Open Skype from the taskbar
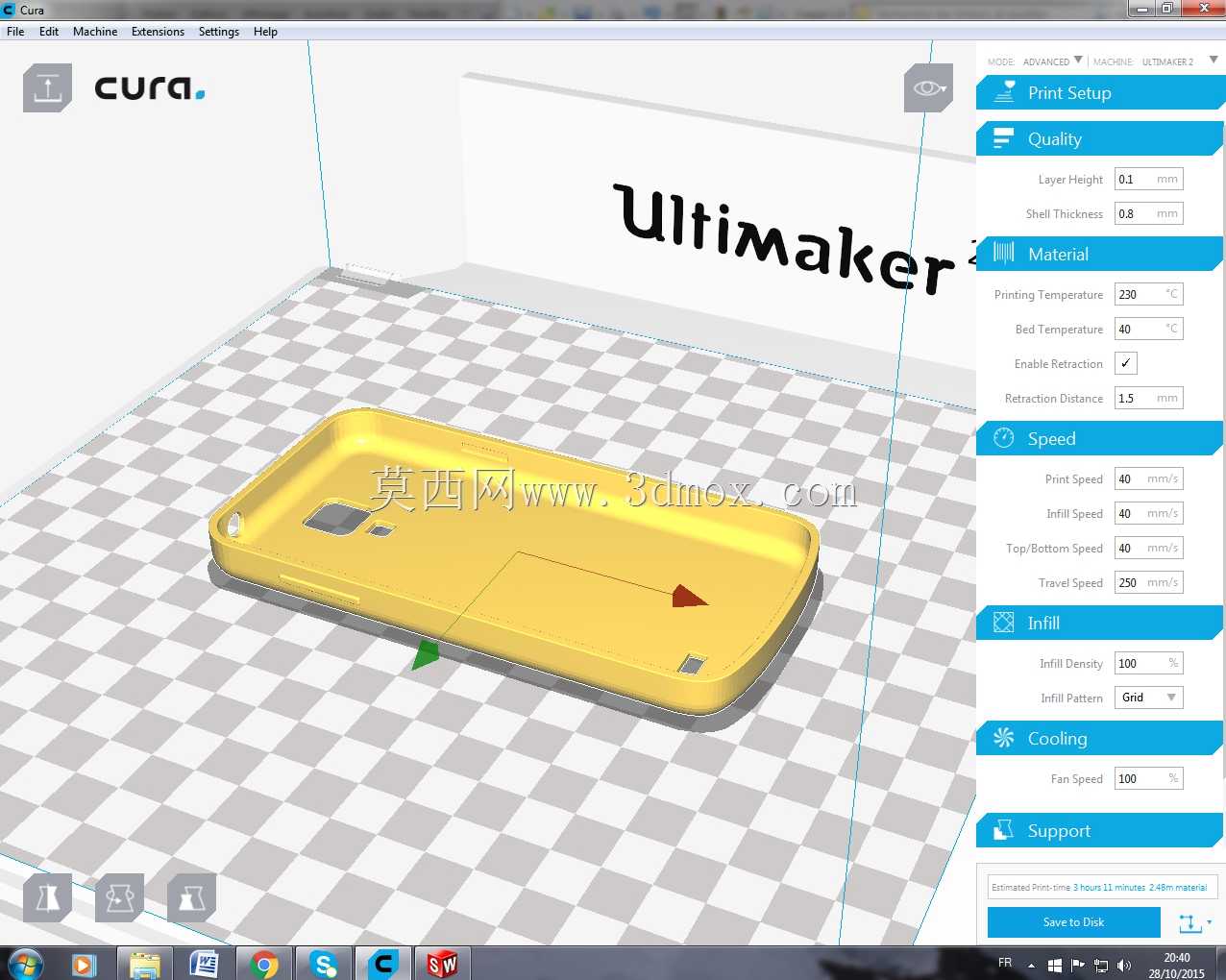 pos(324,964)
